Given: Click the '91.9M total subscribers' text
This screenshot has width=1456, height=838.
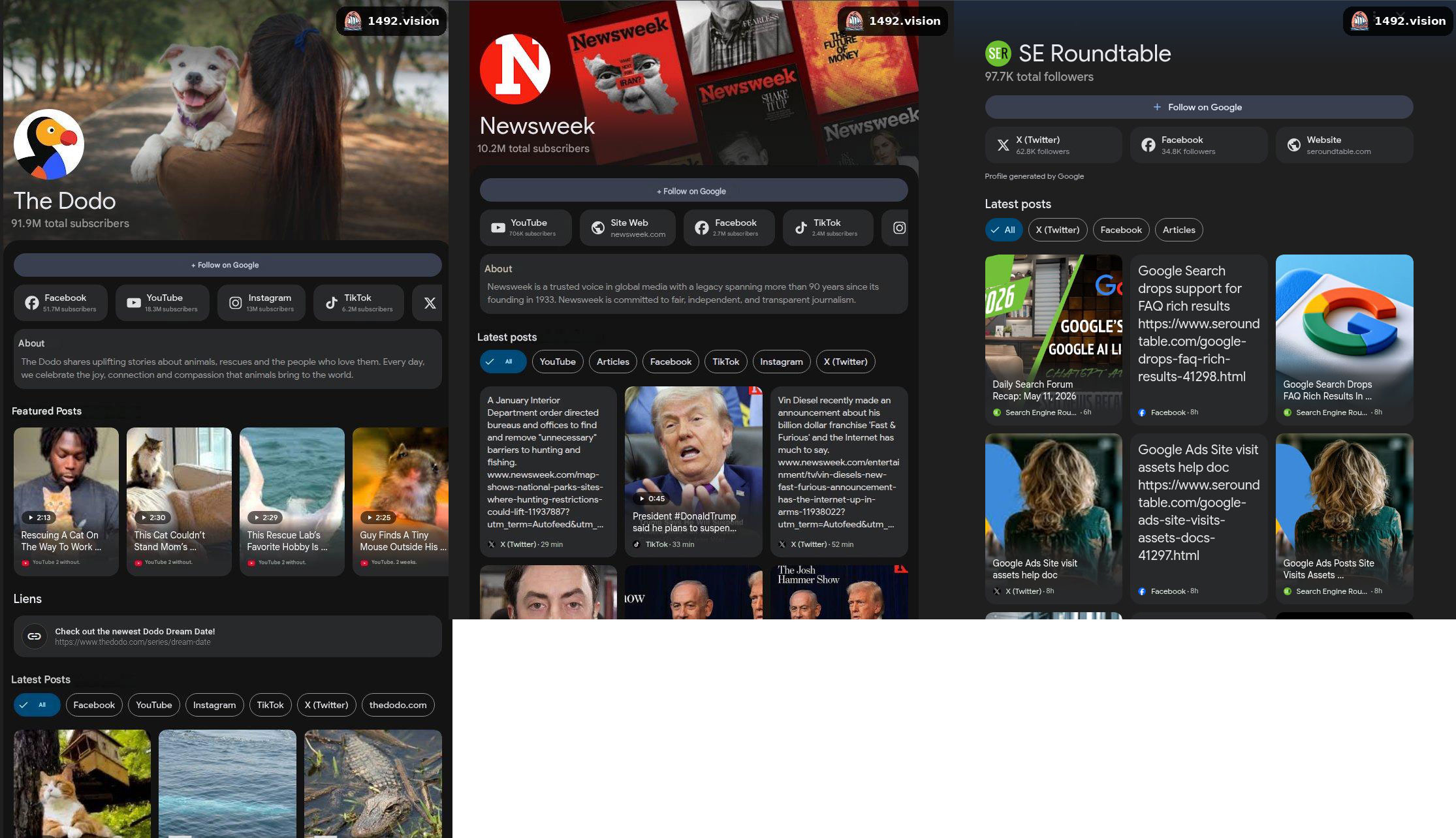Looking at the screenshot, I should tap(71, 223).
